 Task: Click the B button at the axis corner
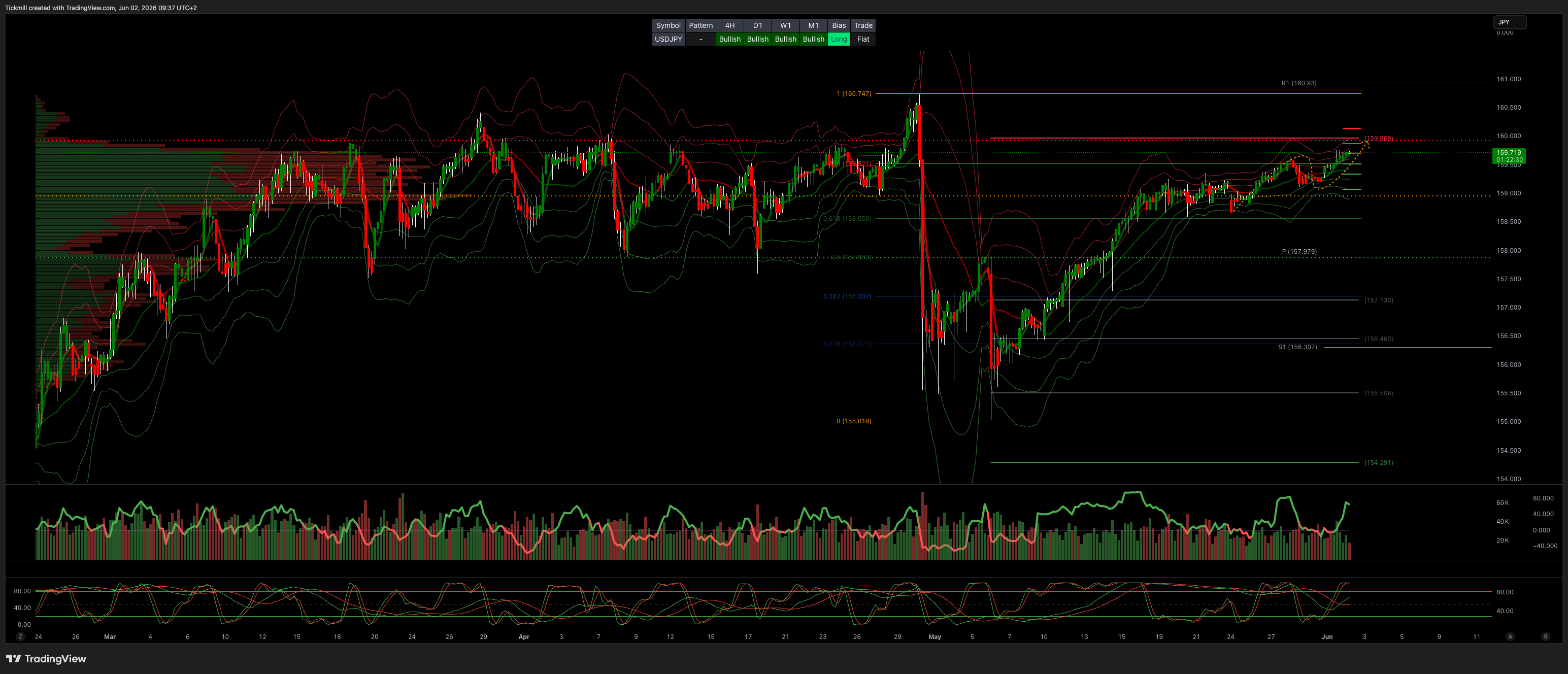(1546, 637)
